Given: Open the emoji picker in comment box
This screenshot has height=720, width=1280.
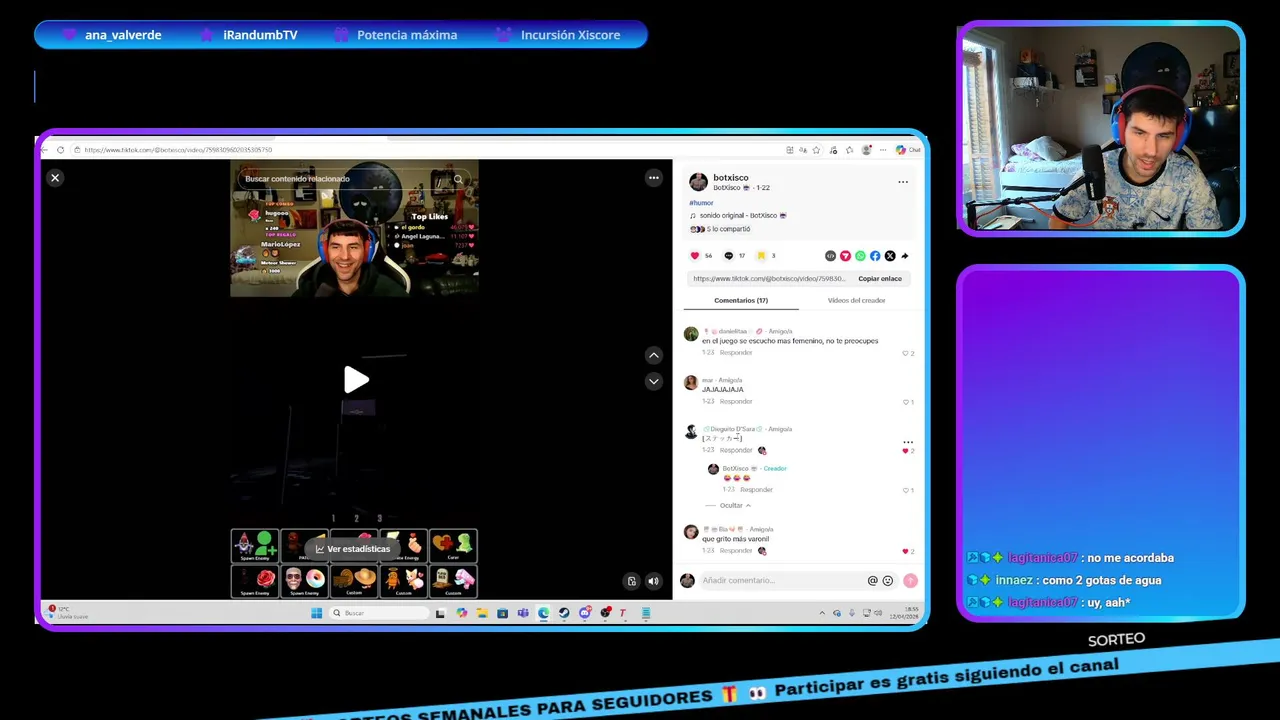Looking at the screenshot, I should tap(887, 581).
